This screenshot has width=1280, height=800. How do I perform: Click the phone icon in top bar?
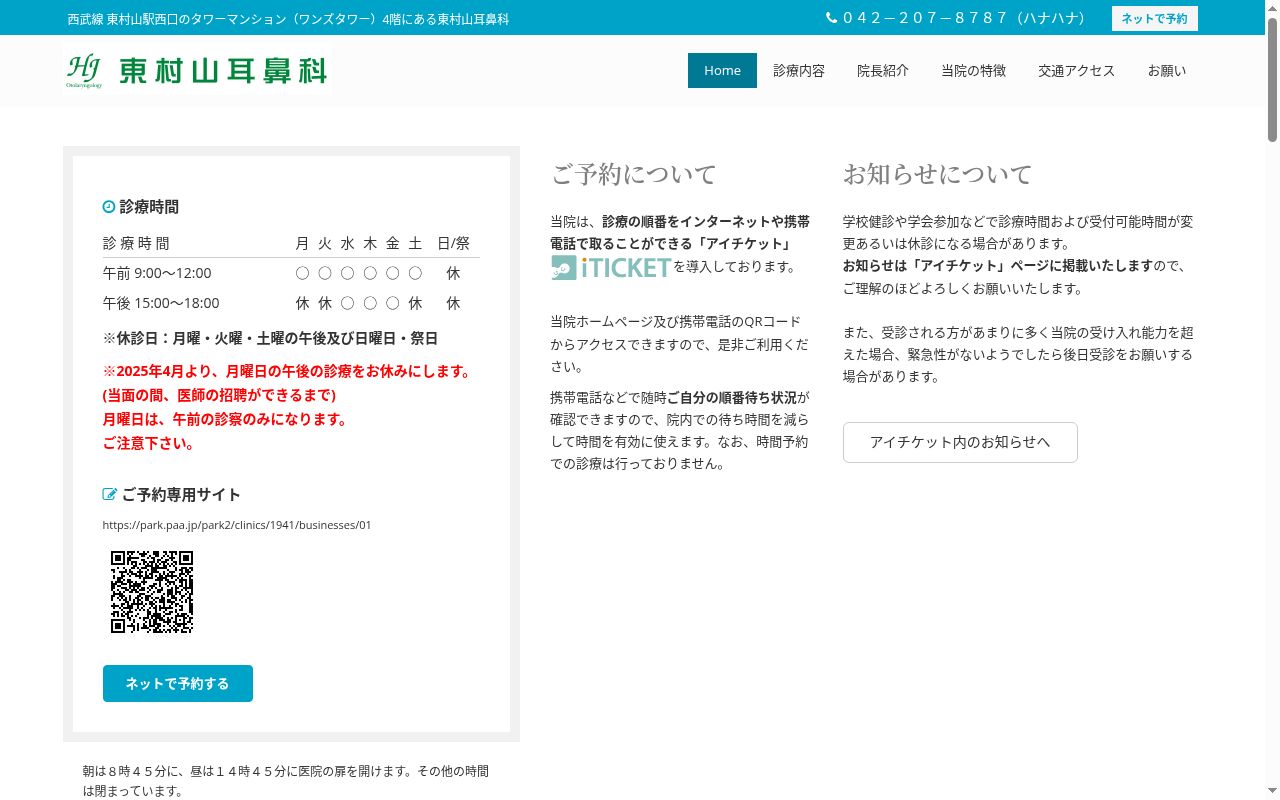(x=831, y=18)
